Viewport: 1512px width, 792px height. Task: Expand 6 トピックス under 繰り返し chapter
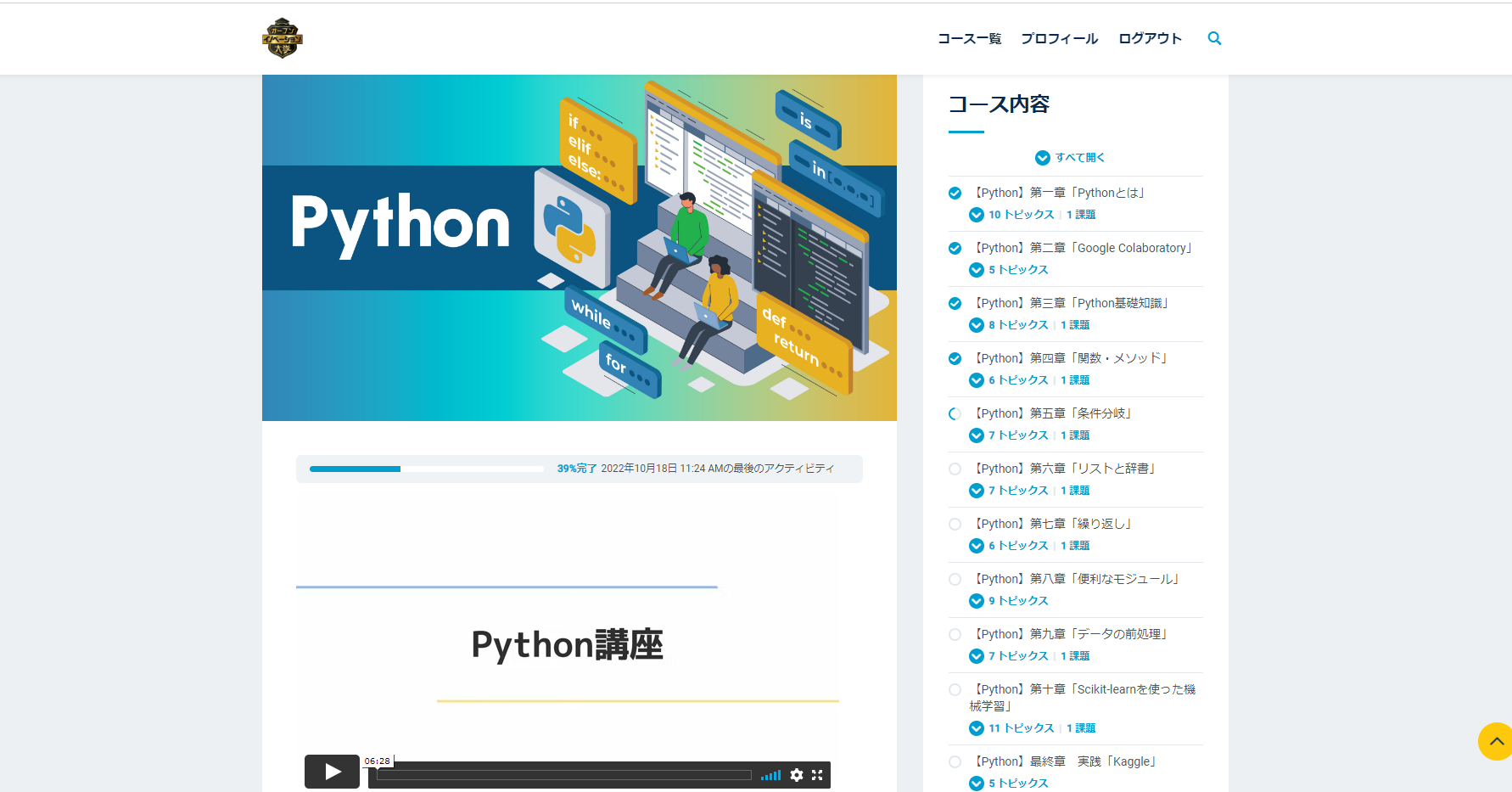1009,546
